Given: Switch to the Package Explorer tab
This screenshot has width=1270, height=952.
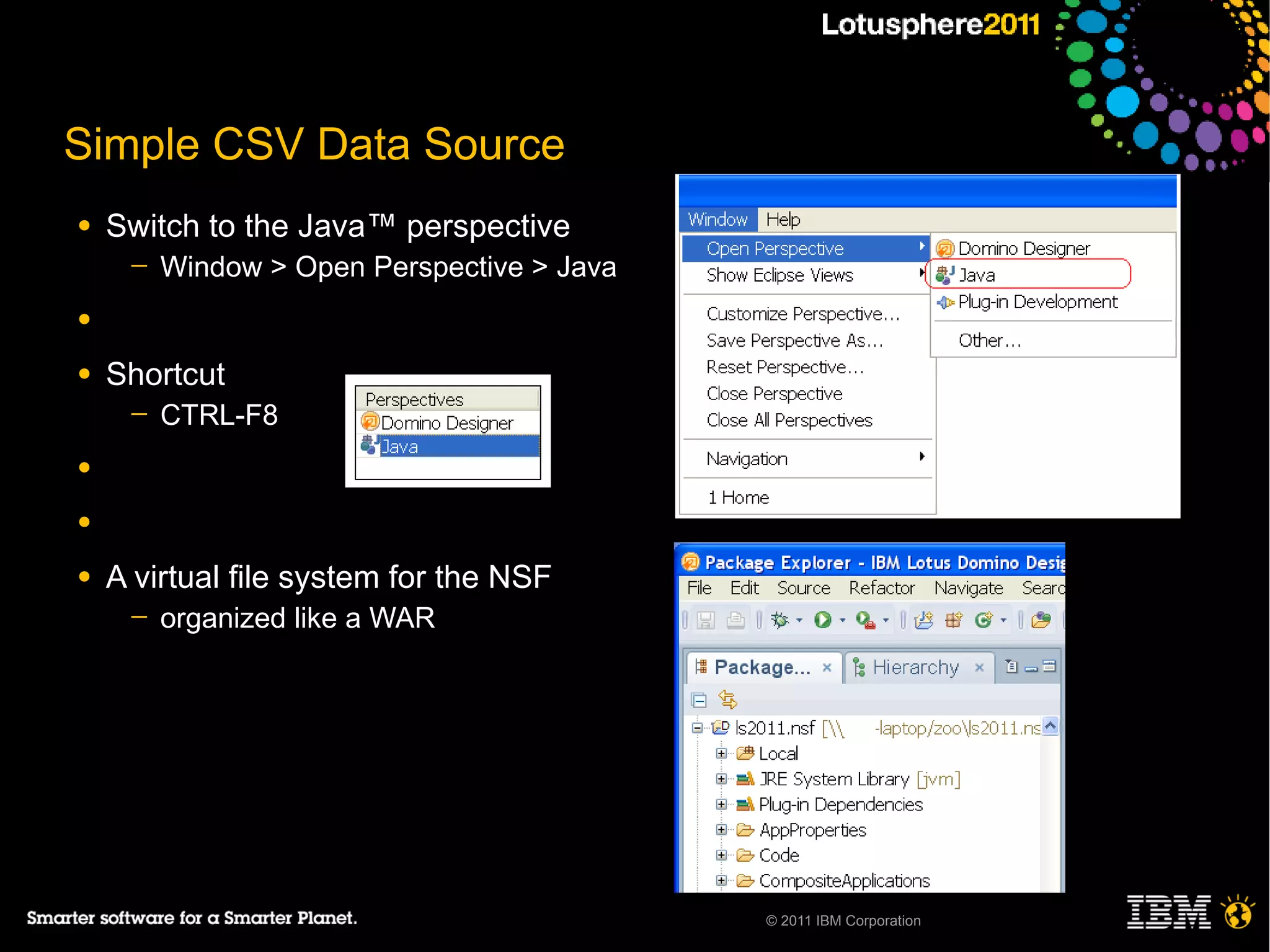Looking at the screenshot, I should [763, 667].
